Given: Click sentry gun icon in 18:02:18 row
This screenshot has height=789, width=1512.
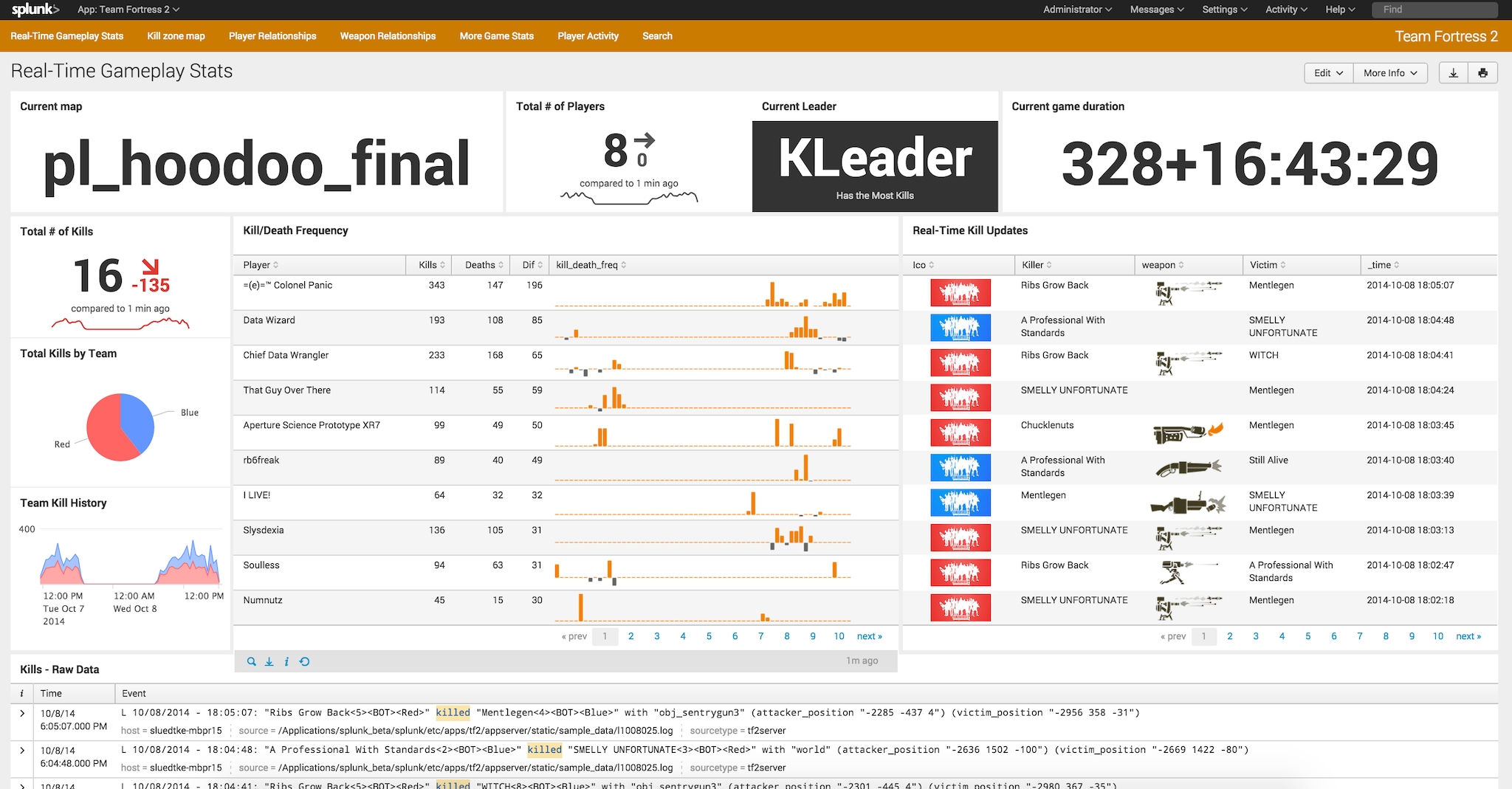Looking at the screenshot, I should [1187, 607].
